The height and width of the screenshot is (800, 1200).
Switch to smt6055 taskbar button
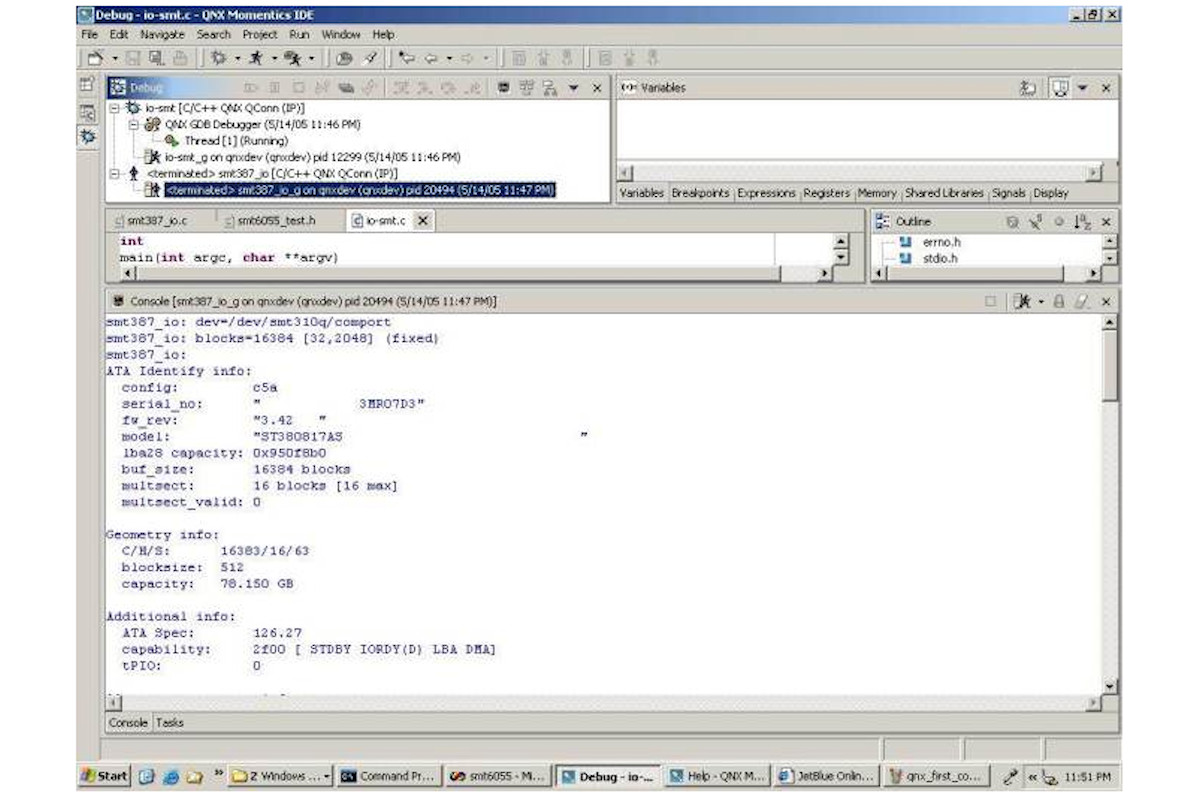tap(497, 776)
